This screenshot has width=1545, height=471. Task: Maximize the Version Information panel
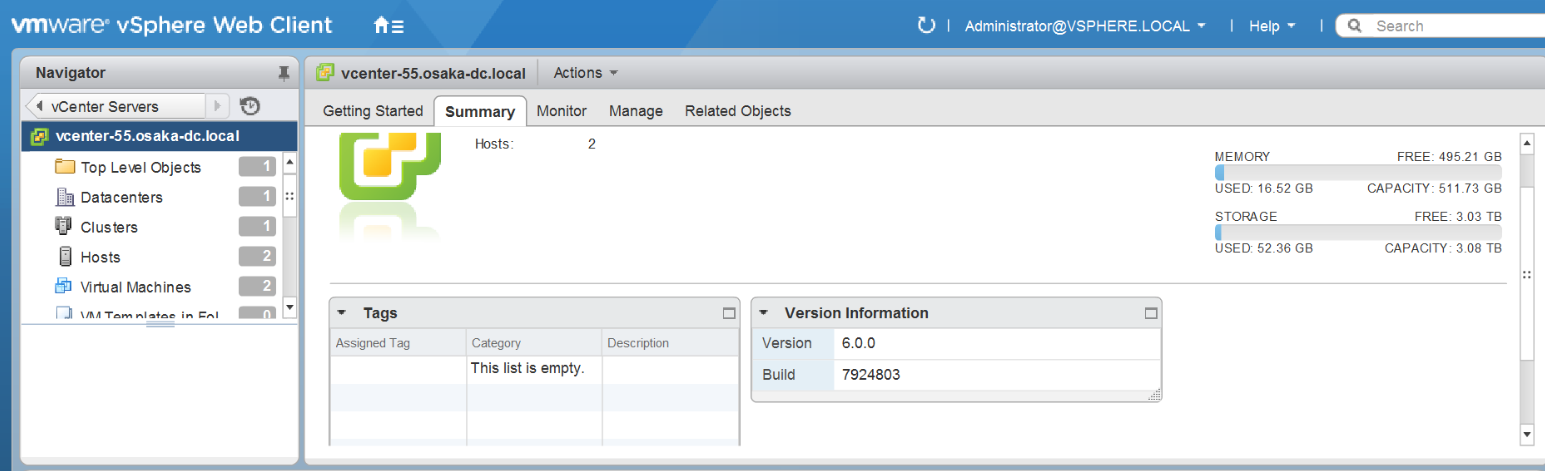[1150, 313]
